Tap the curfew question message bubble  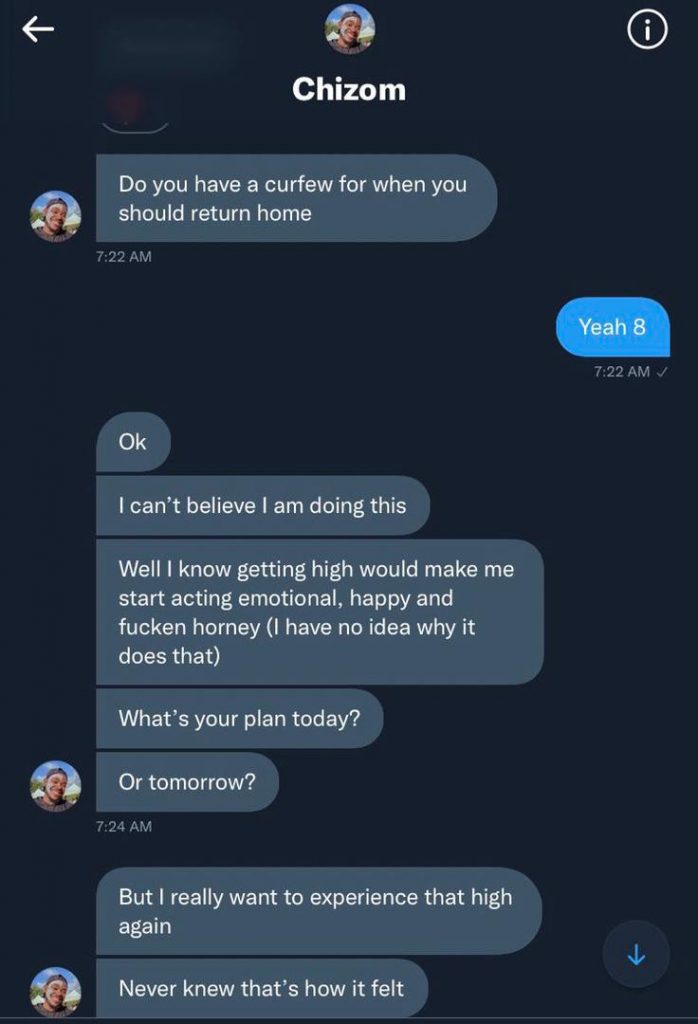296,198
